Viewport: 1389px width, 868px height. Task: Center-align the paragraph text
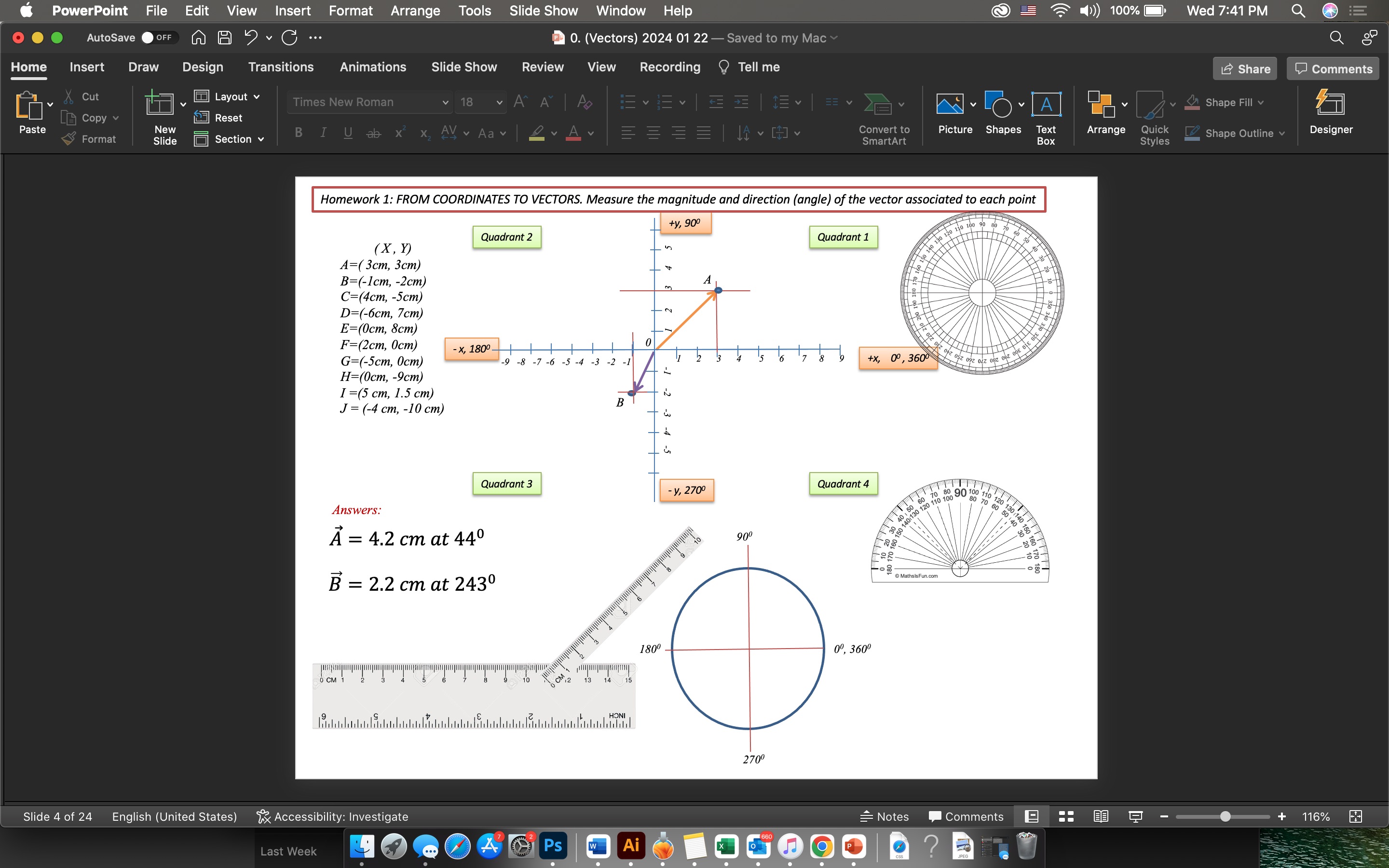click(x=653, y=133)
